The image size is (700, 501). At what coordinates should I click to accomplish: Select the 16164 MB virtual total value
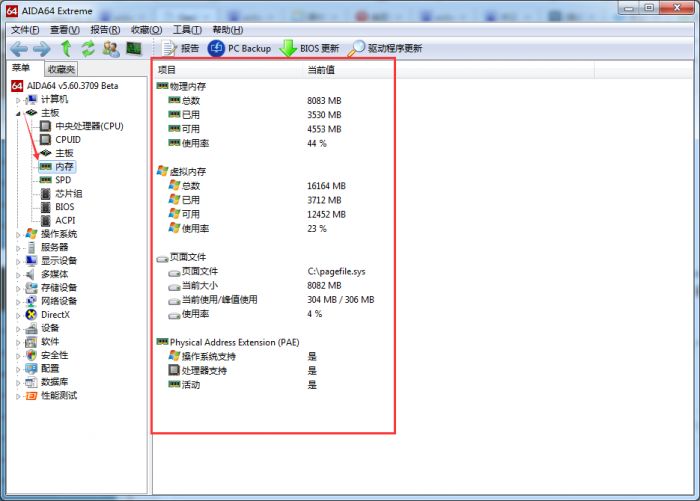coord(326,186)
